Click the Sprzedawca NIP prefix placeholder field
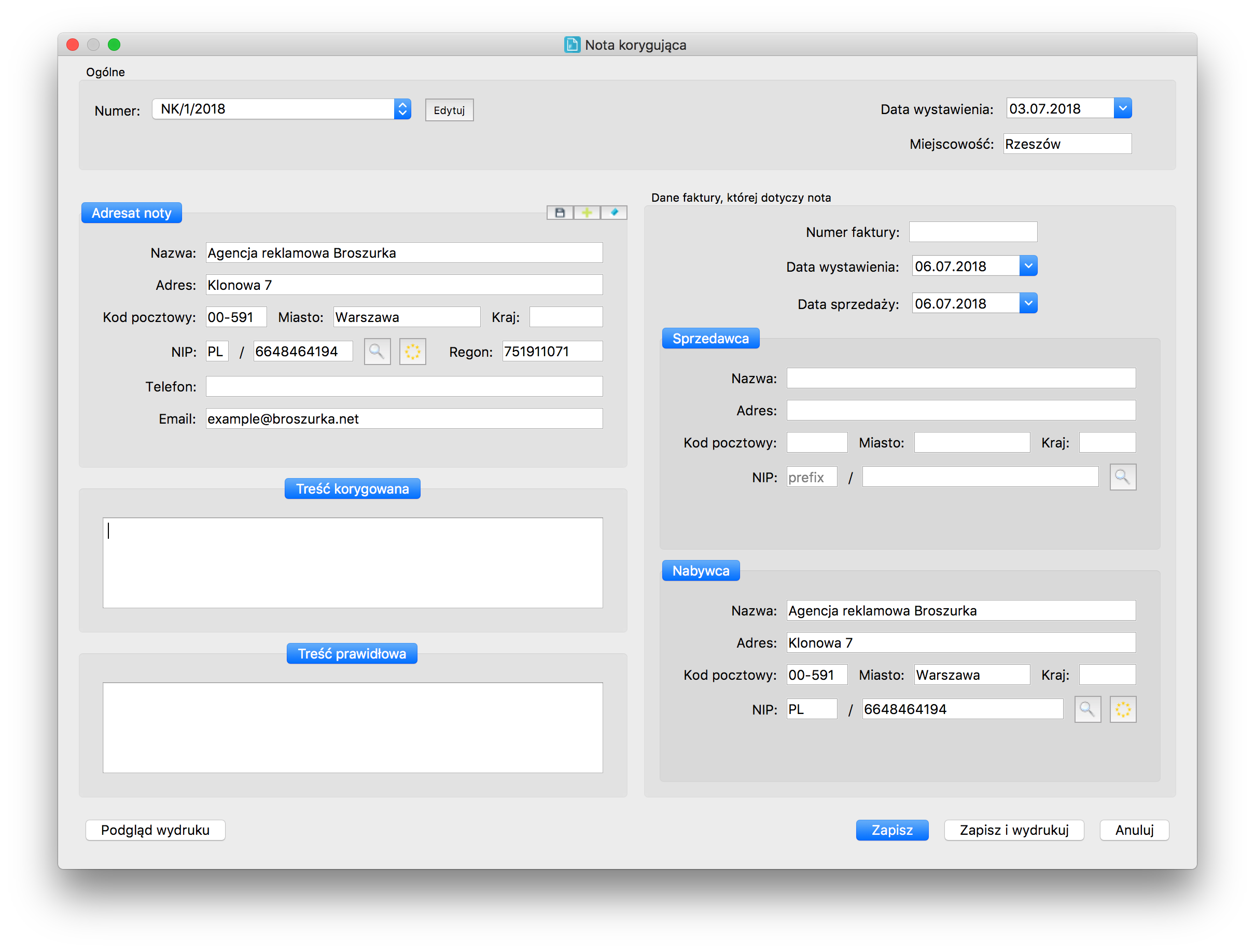 812,477
